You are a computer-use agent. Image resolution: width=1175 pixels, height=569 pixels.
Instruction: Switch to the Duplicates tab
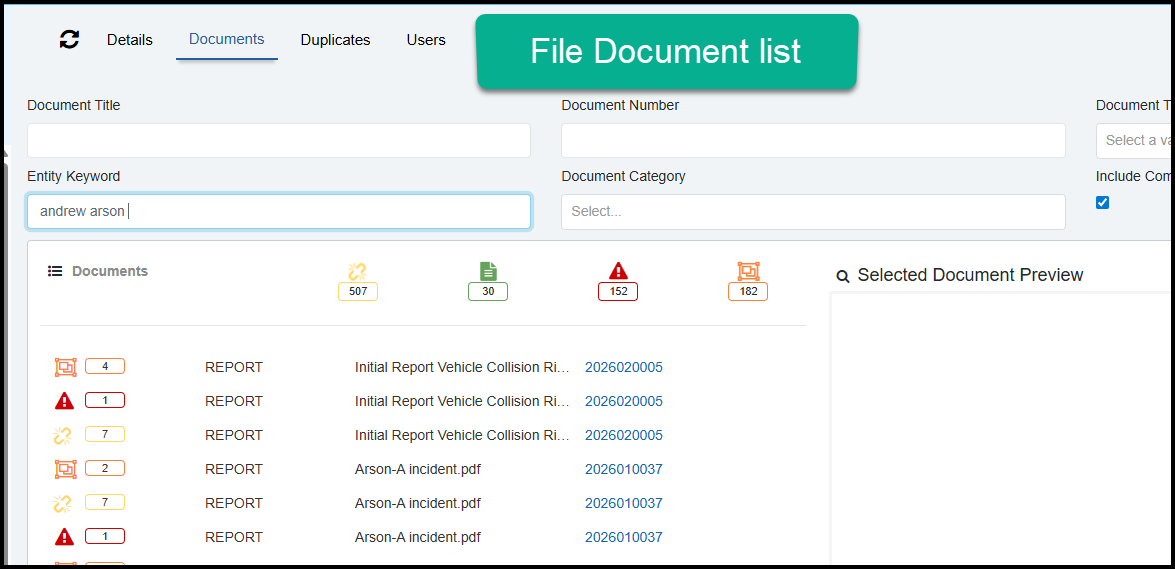click(335, 40)
